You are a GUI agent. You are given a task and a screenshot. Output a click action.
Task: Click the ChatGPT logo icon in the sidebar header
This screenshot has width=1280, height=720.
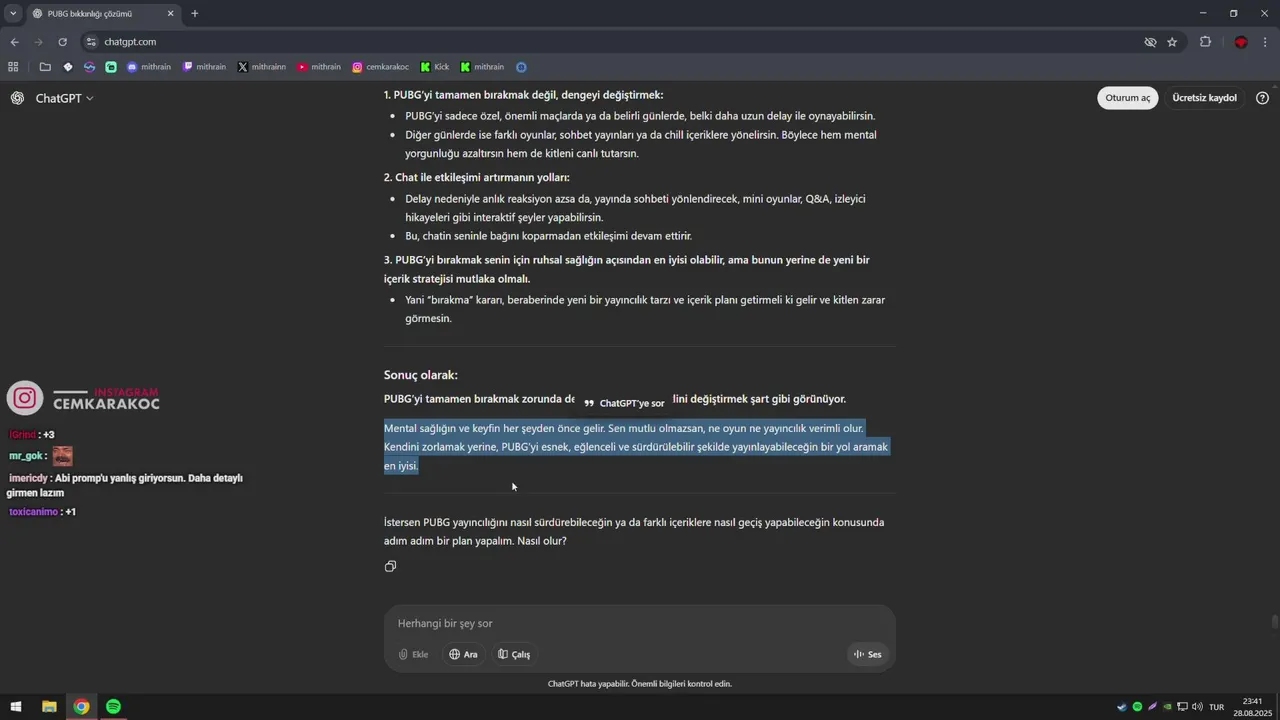click(17, 98)
